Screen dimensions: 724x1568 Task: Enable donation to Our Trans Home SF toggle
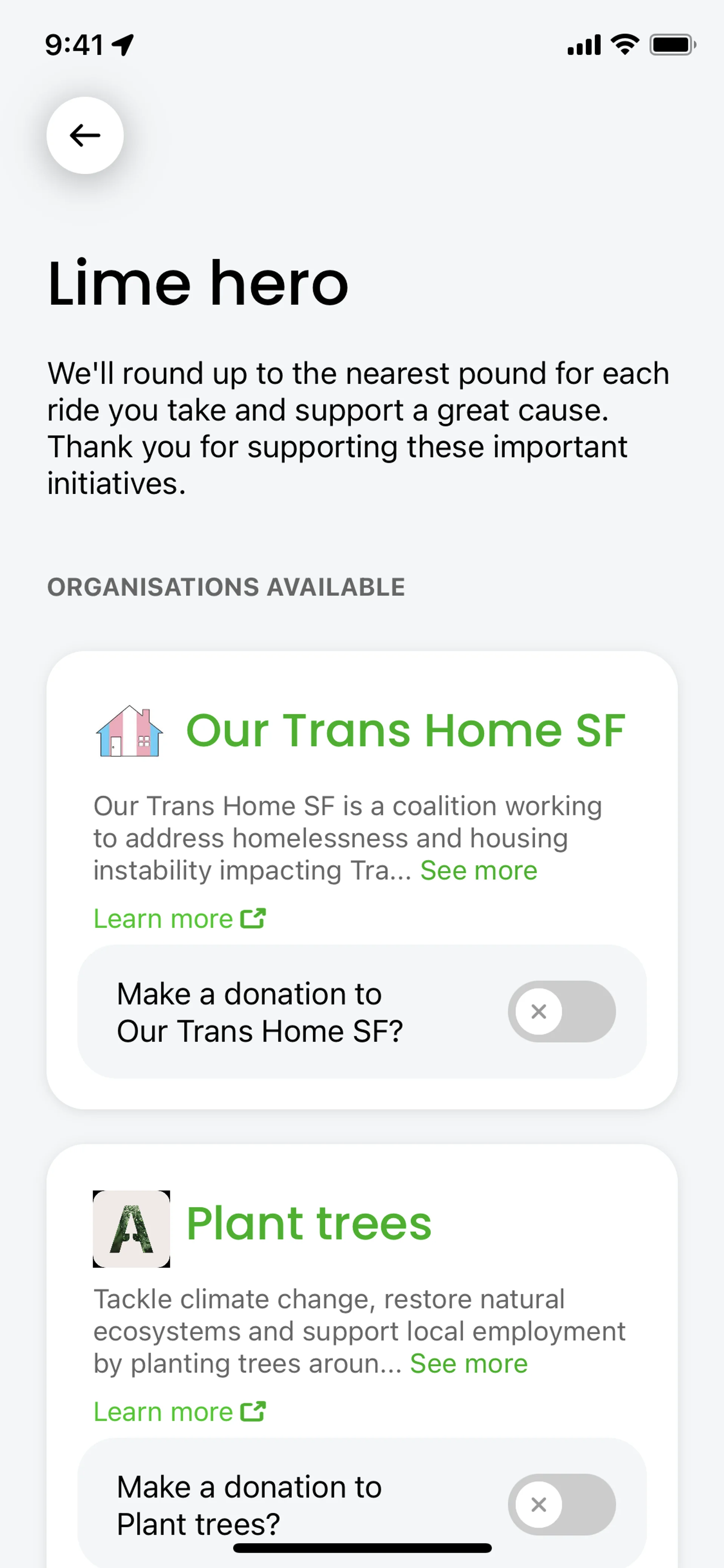click(x=561, y=1011)
